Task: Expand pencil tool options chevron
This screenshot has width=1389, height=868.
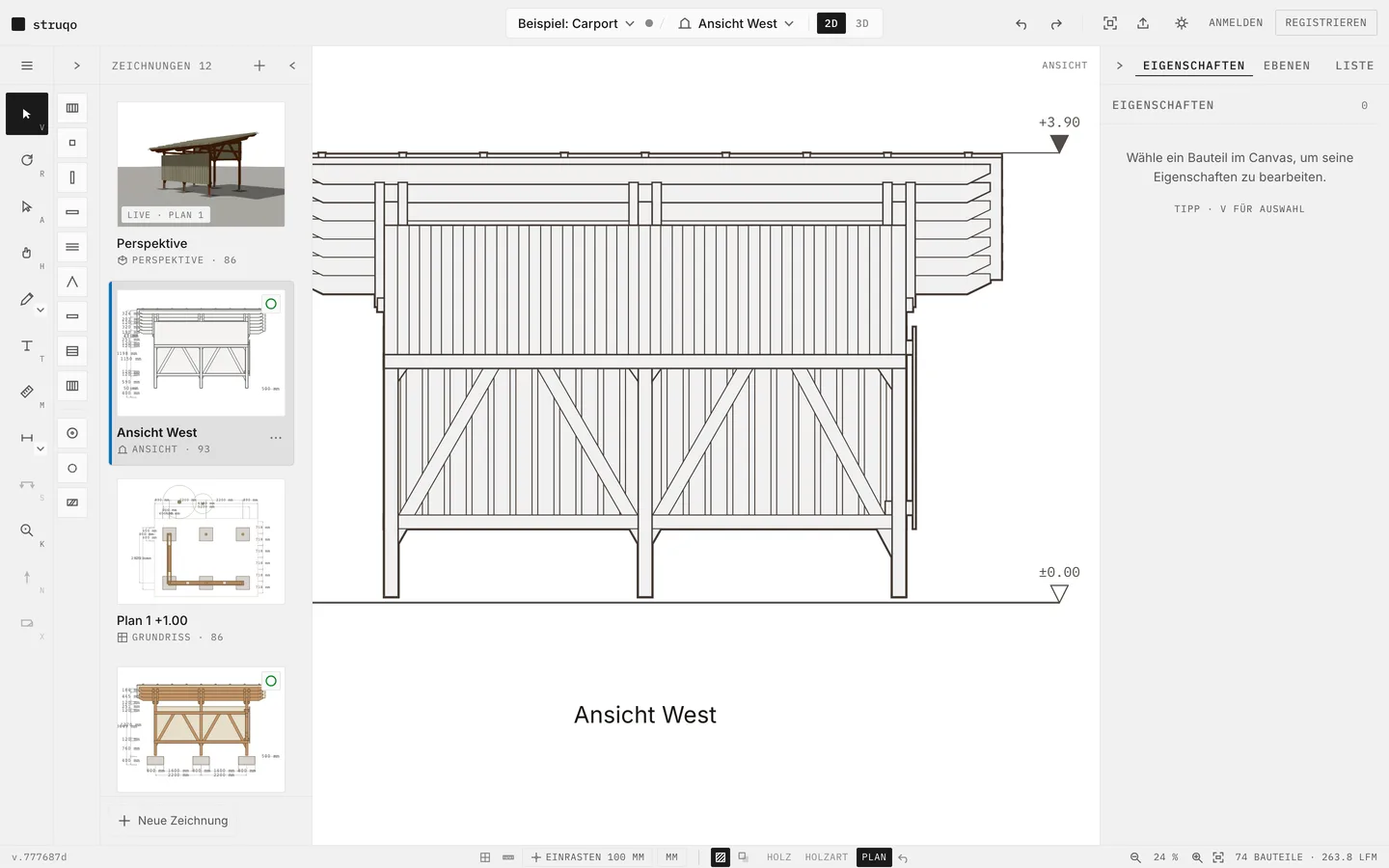Action: (x=41, y=311)
